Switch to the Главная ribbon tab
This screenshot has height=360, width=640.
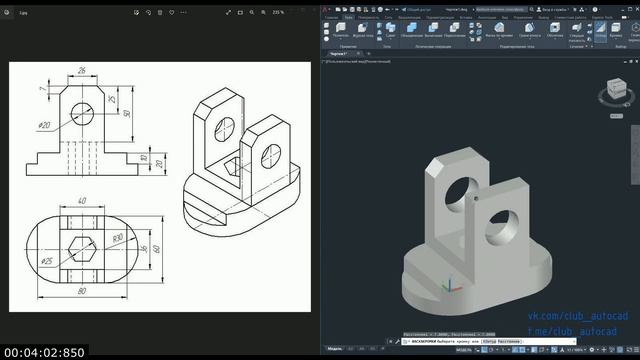click(331, 18)
